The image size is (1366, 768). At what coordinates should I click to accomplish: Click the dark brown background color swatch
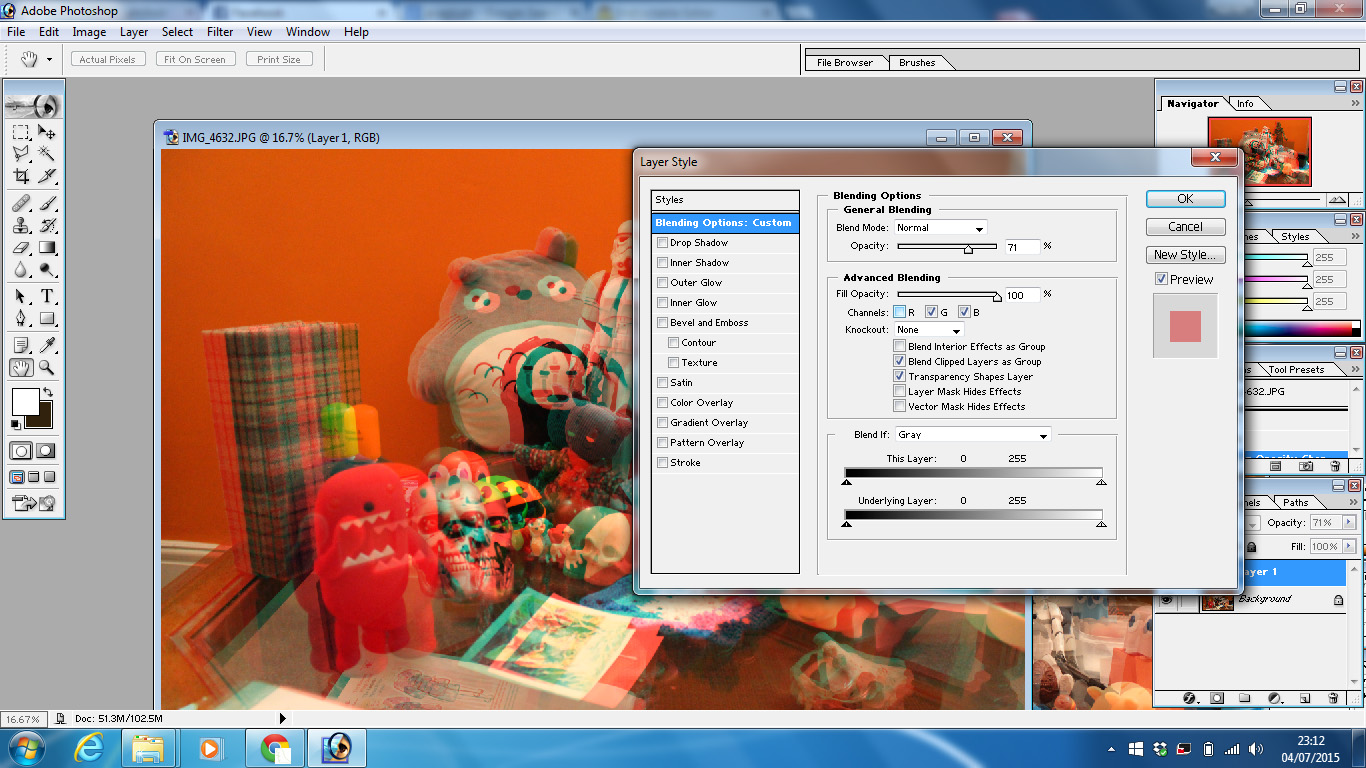pos(44,419)
